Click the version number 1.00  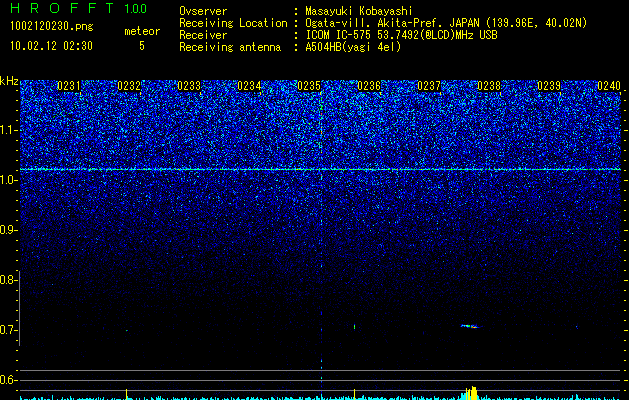(136, 9)
